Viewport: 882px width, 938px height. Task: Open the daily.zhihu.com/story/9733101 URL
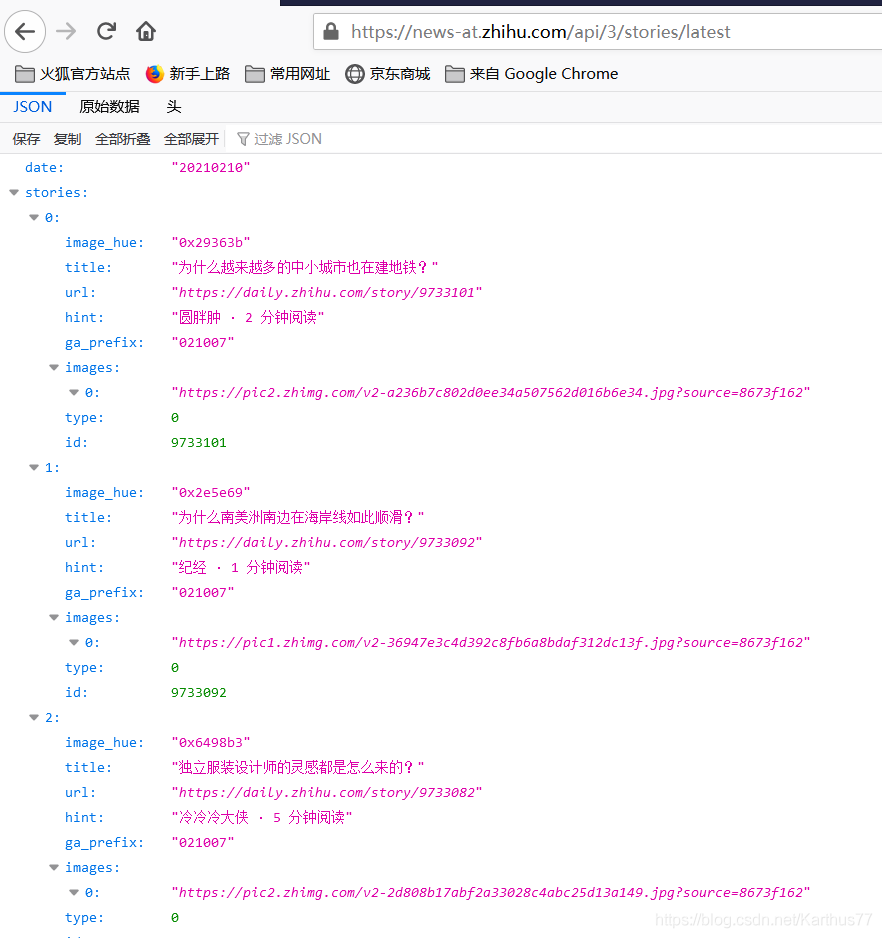pos(327,293)
